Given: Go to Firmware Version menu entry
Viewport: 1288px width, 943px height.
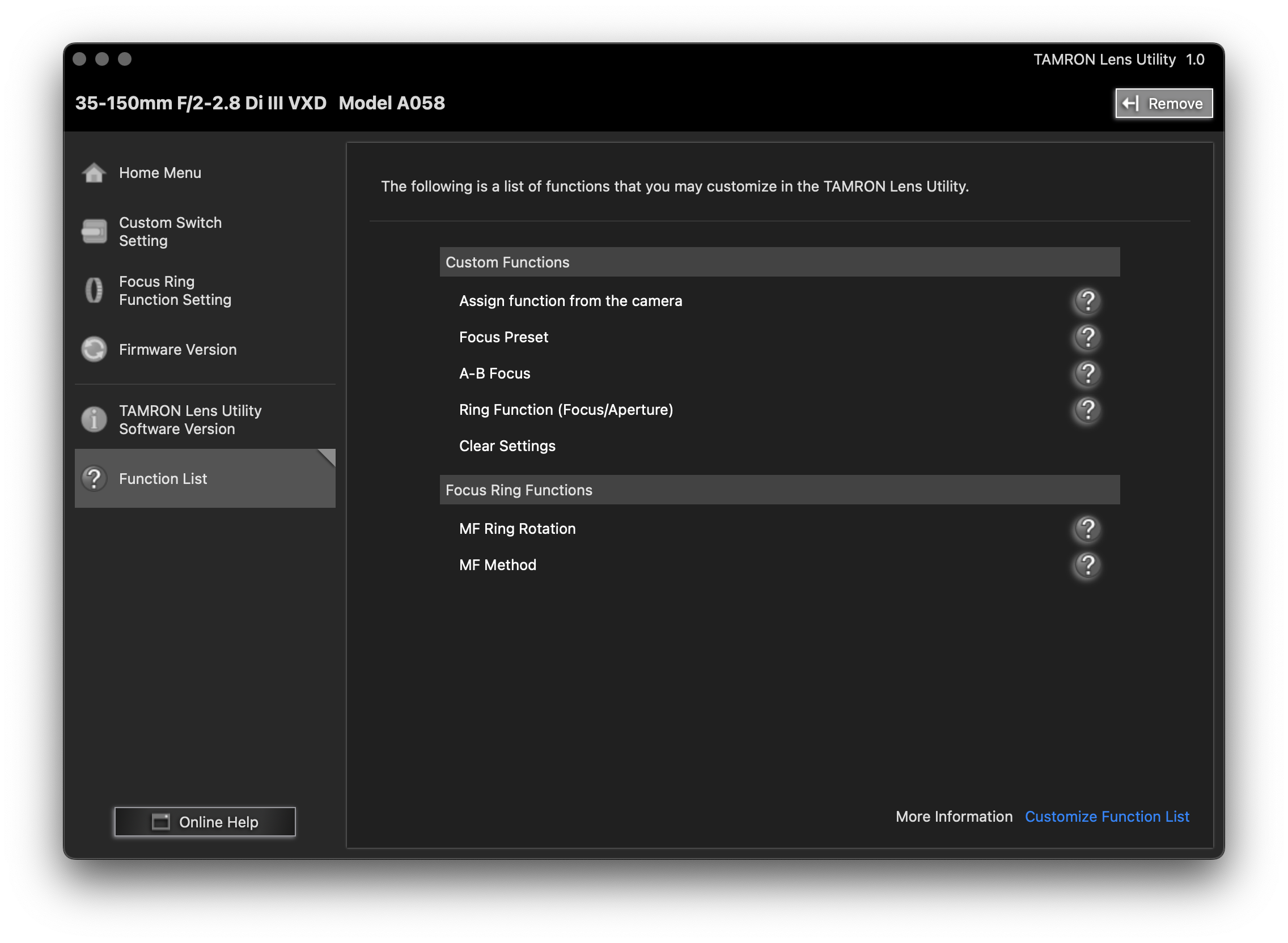Looking at the screenshot, I should (x=177, y=349).
